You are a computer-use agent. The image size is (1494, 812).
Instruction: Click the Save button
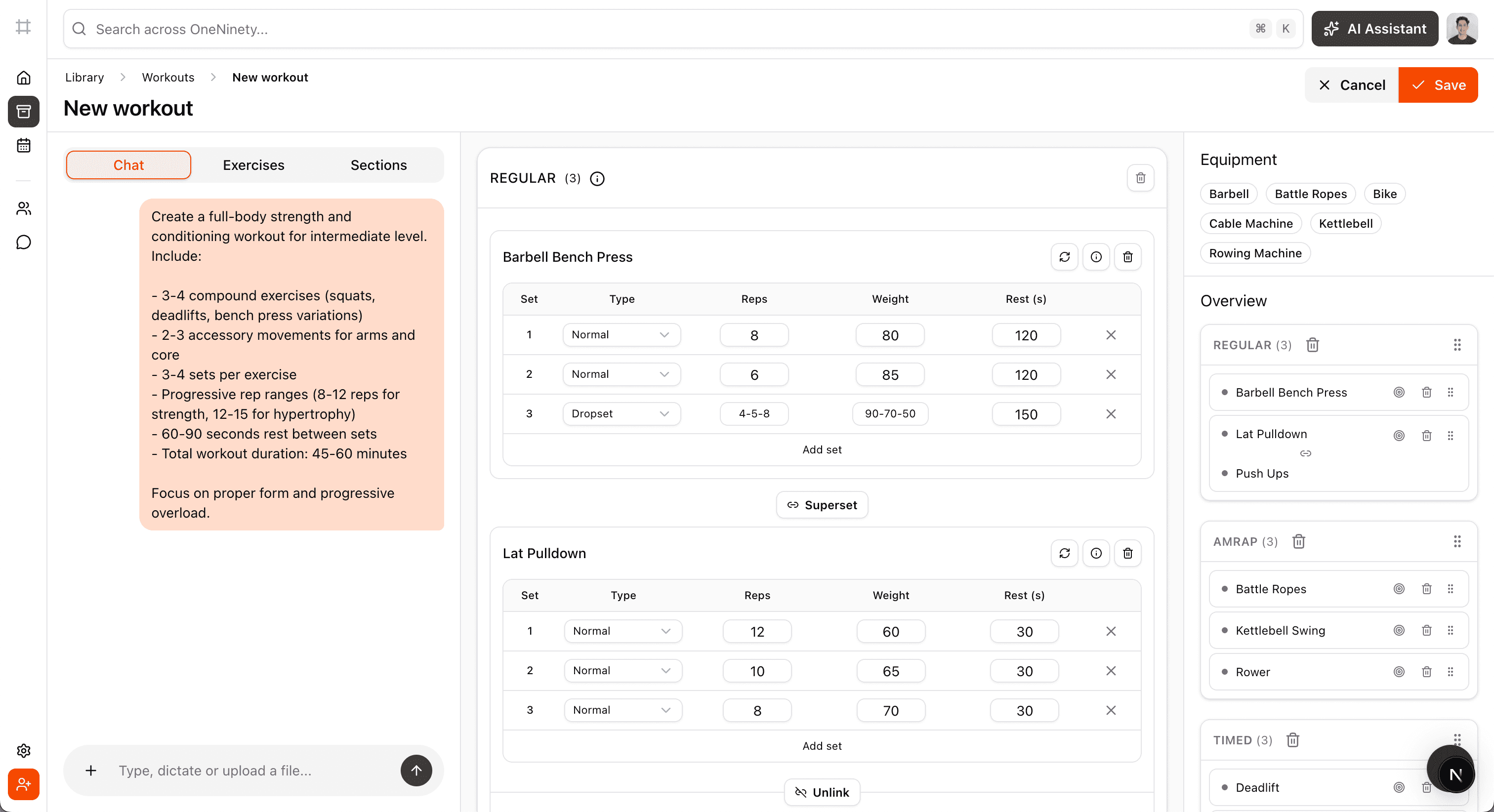(x=1438, y=85)
